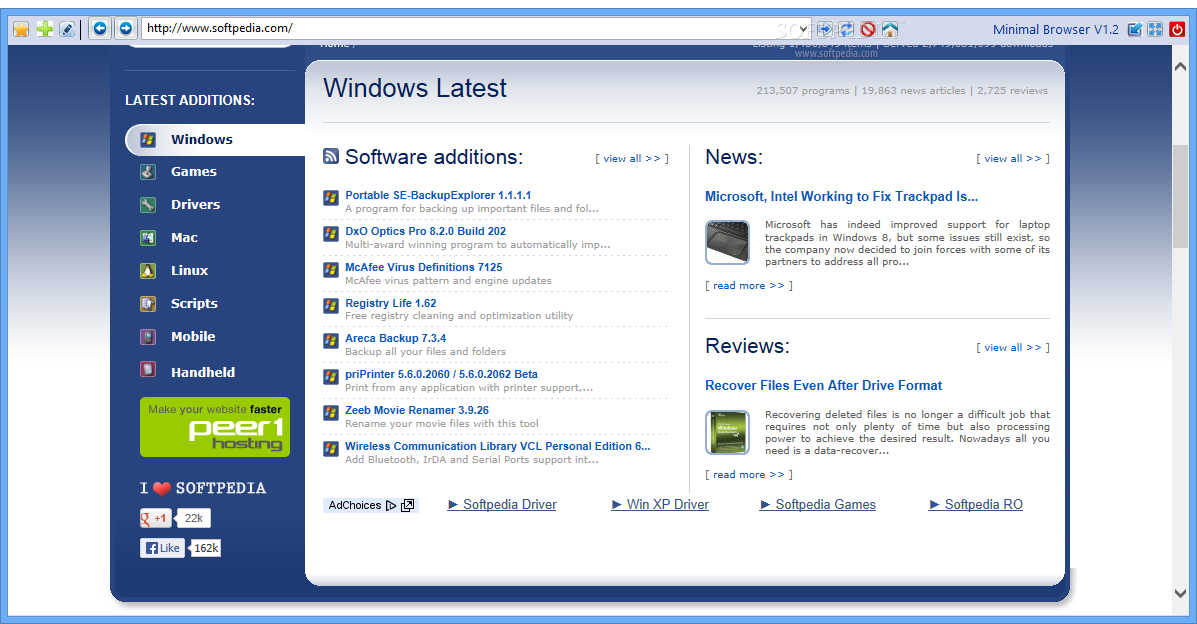Select the Windows tab in Latest Additions

(215, 140)
